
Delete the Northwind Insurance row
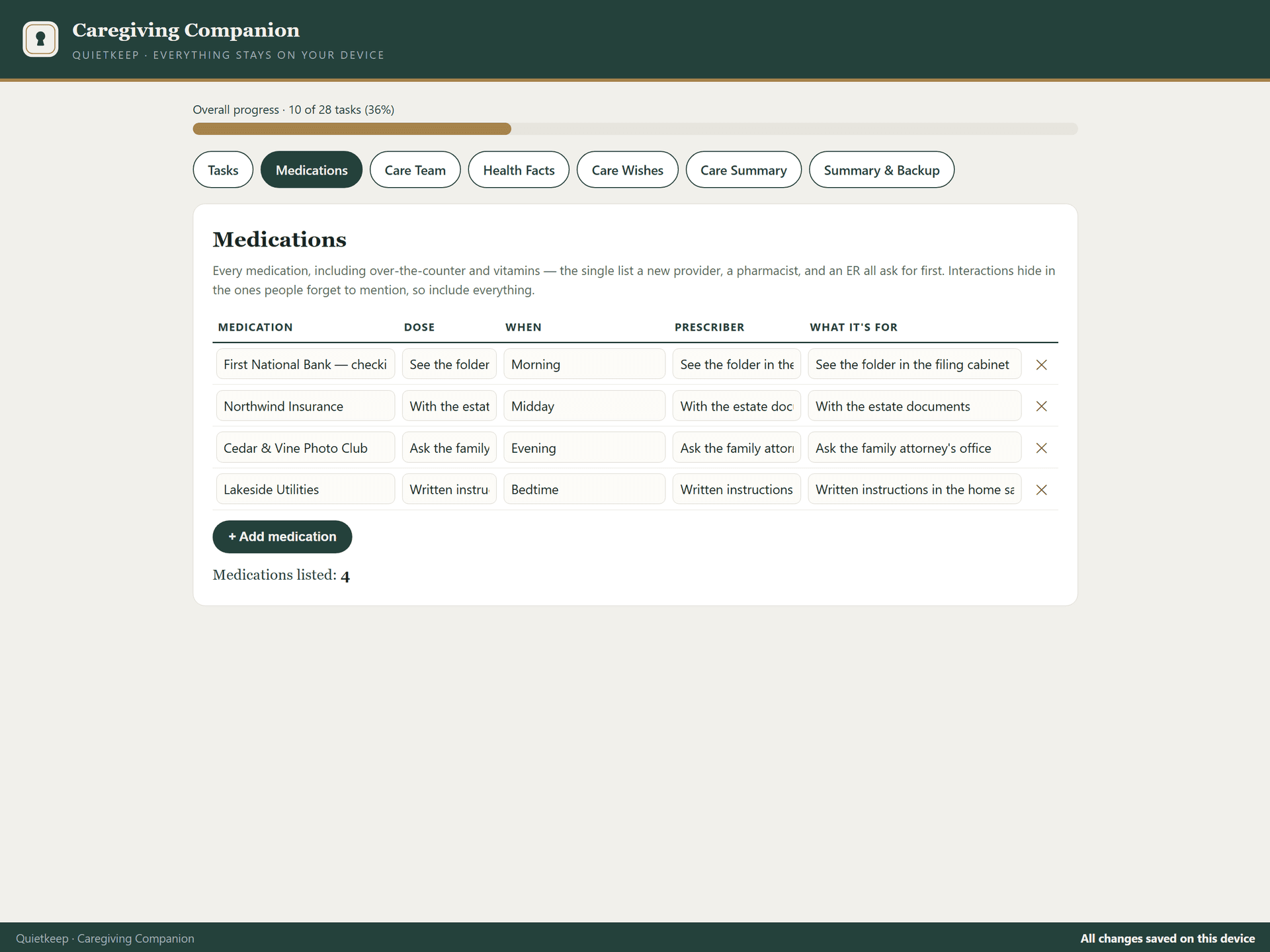[1041, 406]
